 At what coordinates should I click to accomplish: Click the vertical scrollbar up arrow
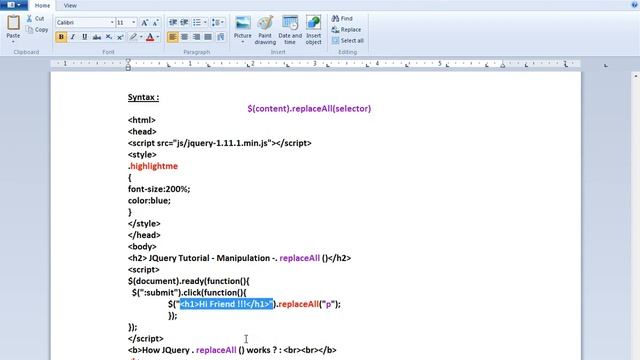(x=636, y=76)
